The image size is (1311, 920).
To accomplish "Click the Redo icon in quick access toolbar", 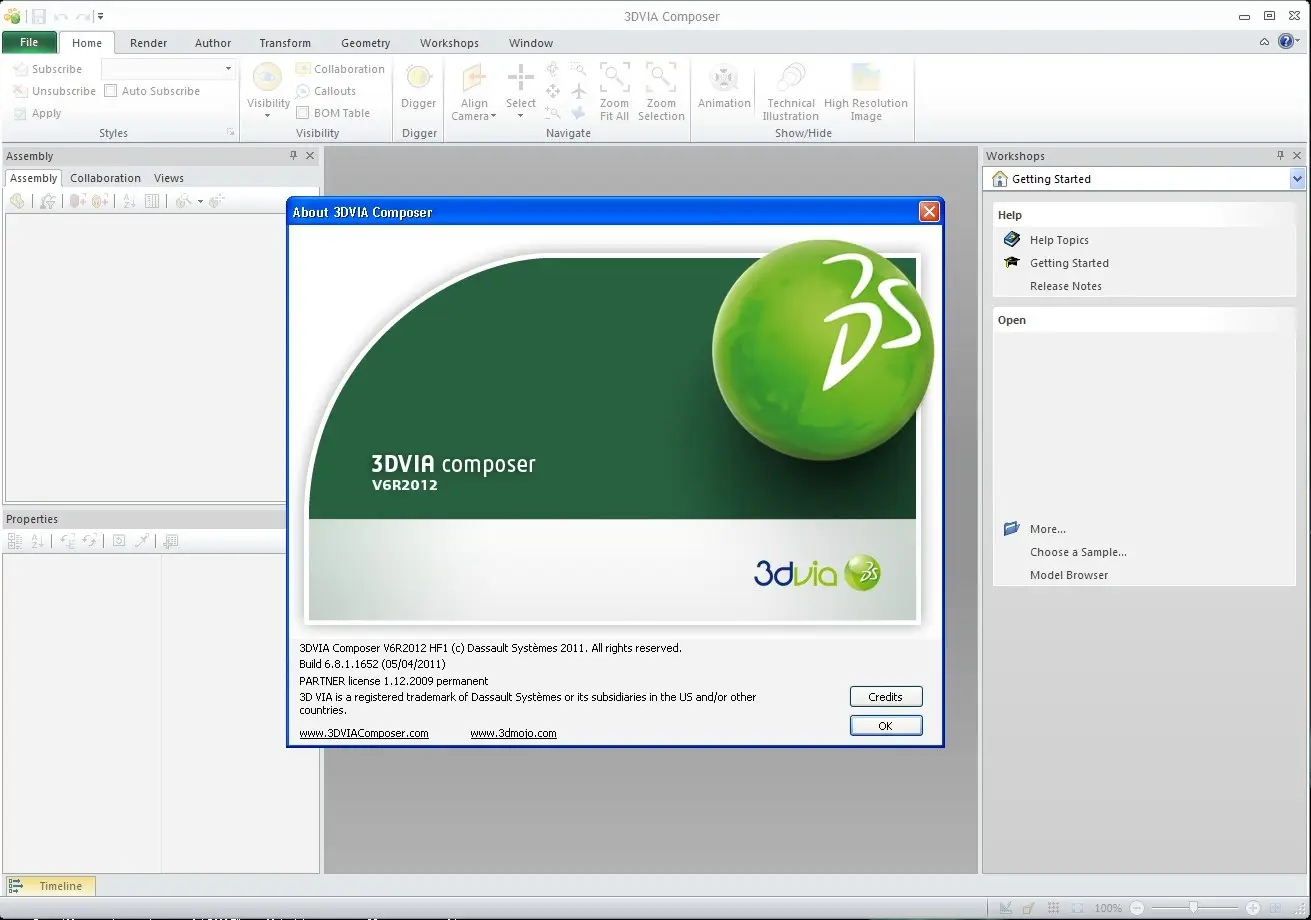I will (x=83, y=16).
